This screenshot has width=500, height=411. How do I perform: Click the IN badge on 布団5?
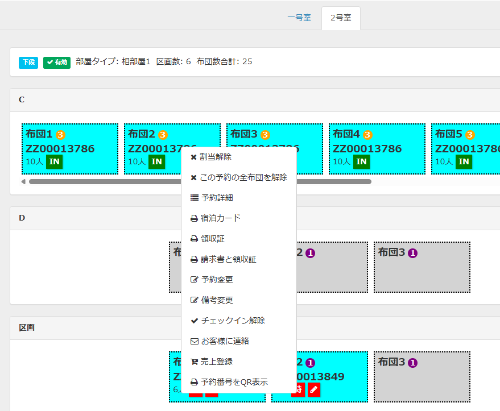click(464, 162)
